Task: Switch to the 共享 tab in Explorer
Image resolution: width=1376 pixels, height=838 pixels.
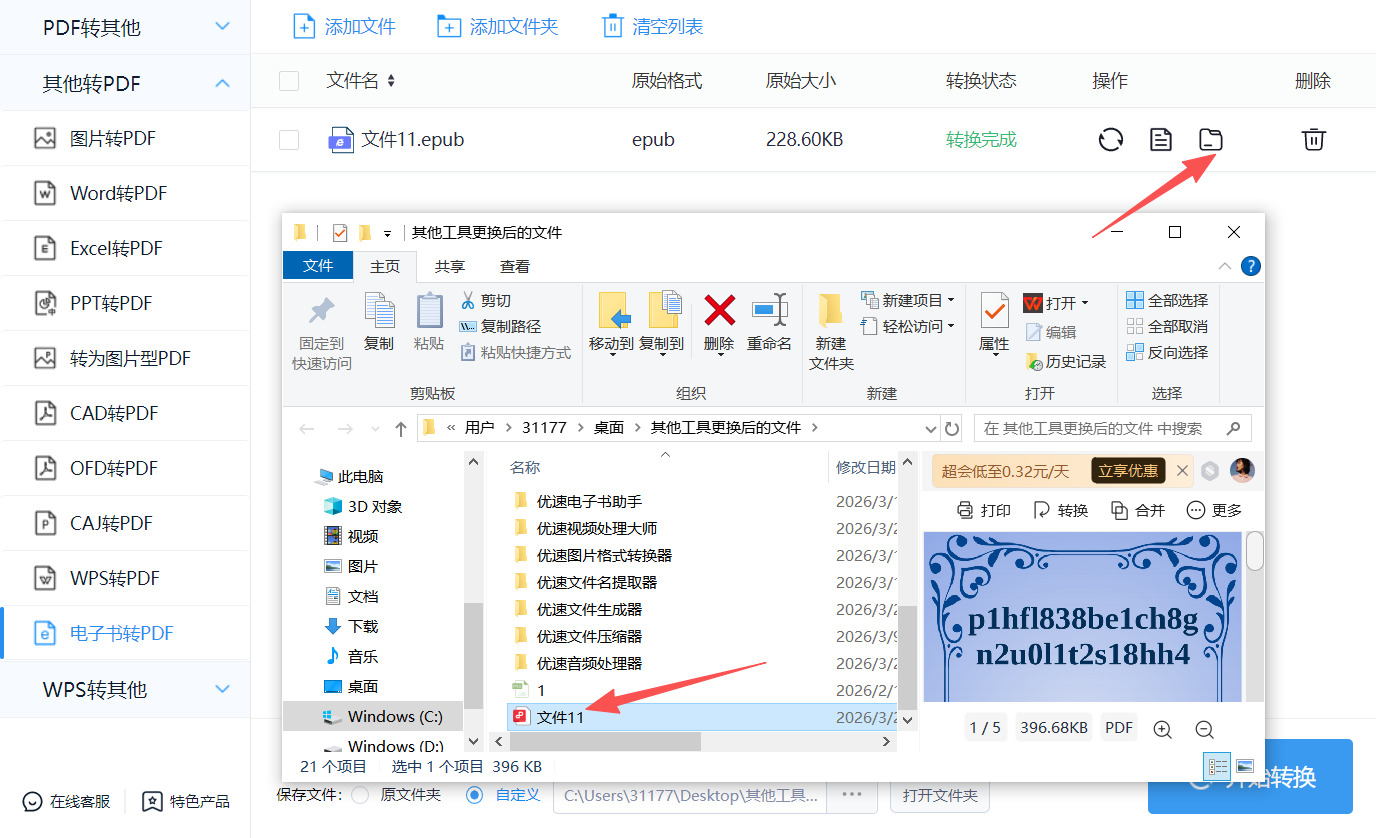Action: coord(450,266)
